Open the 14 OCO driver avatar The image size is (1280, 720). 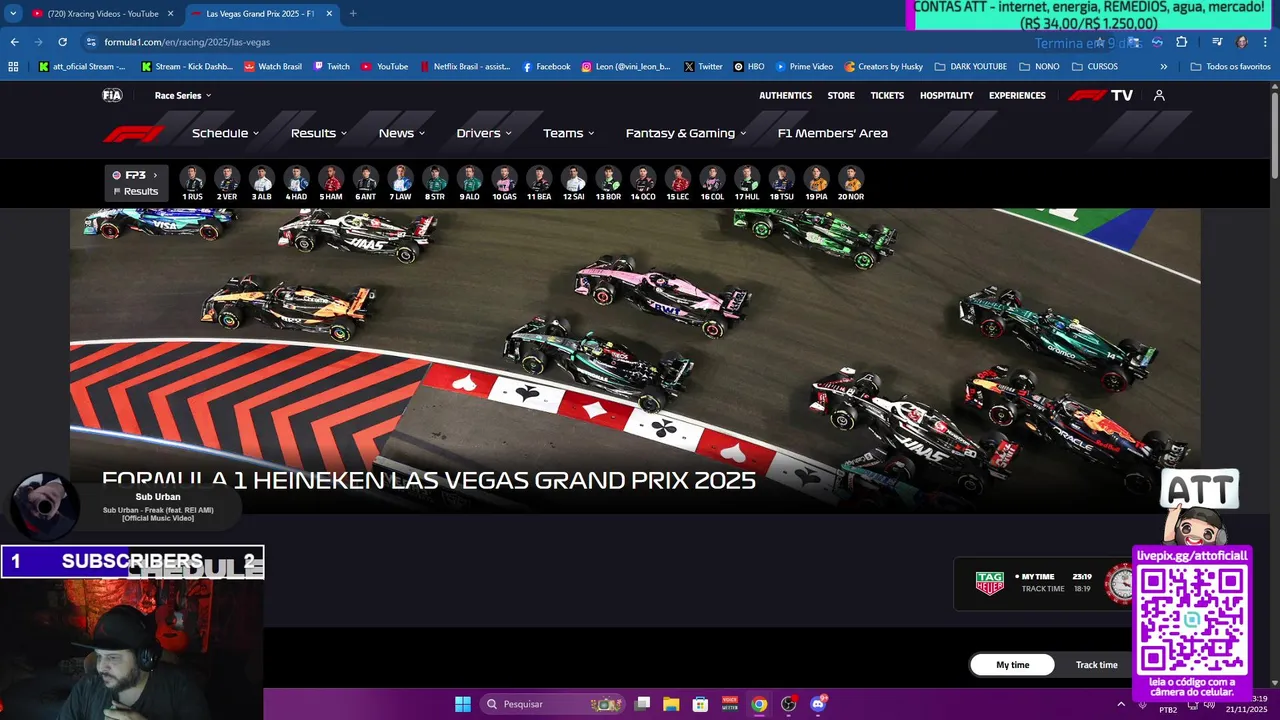click(x=643, y=183)
